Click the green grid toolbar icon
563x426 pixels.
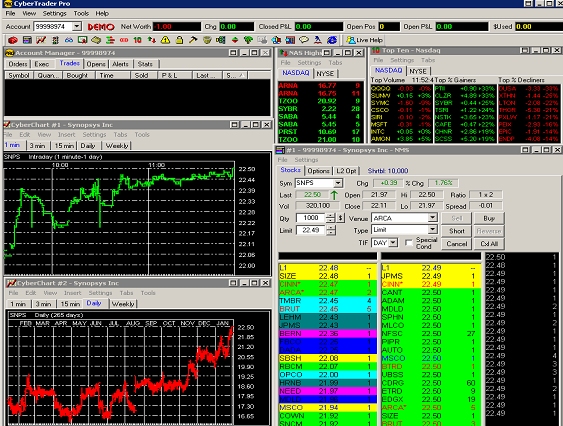pos(220,40)
